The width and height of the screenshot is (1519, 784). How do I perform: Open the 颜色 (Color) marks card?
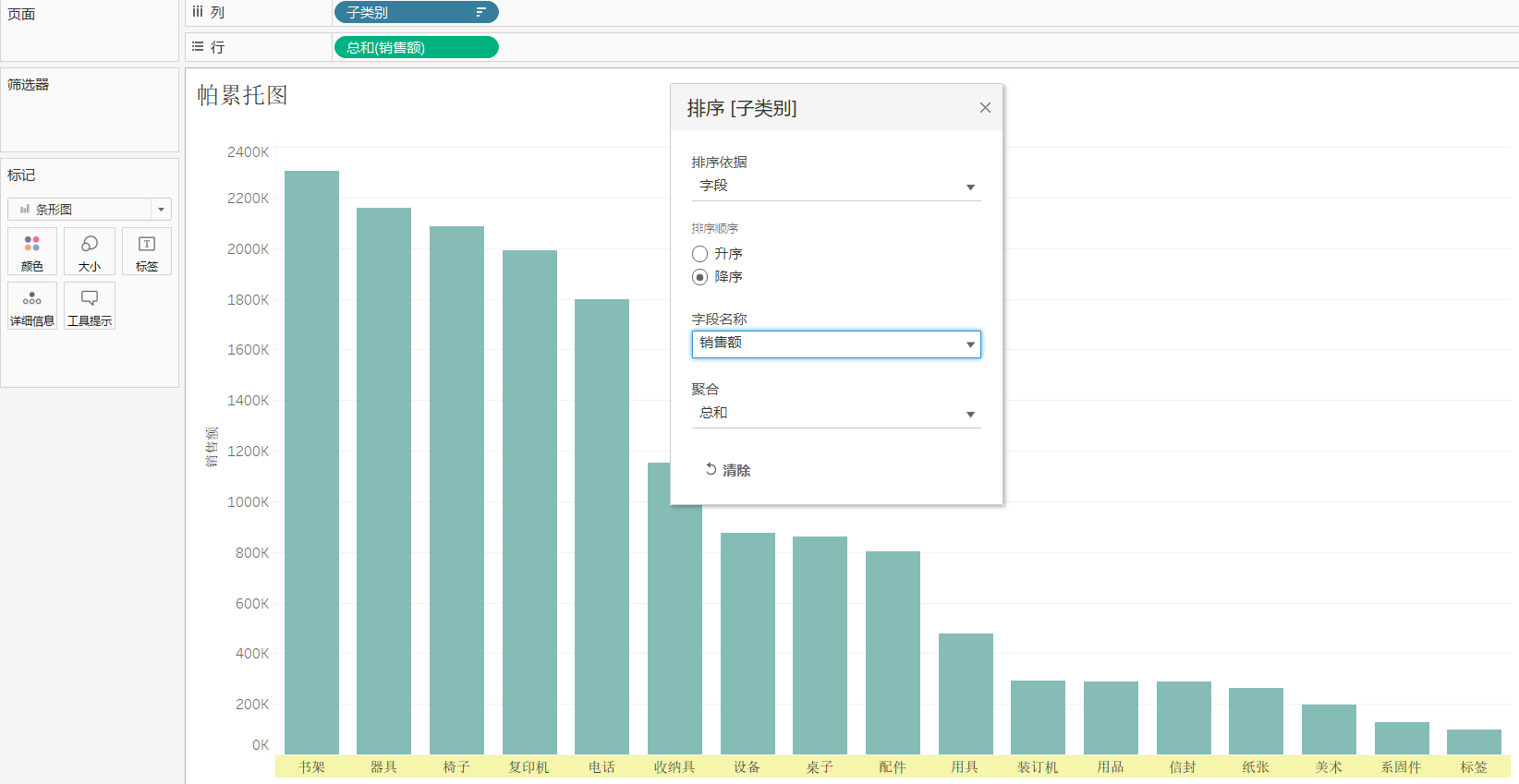pos(32,251)
